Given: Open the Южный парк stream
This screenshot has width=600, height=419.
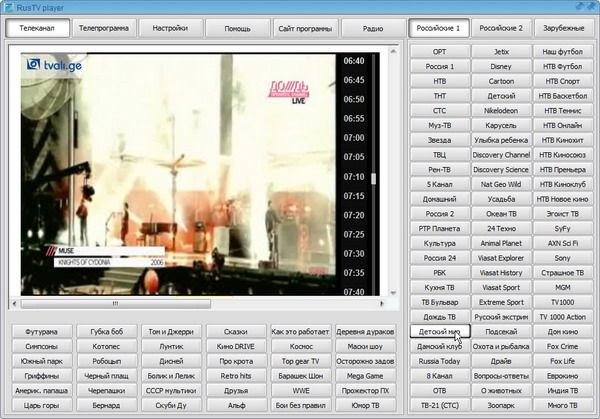Looking at the screenshot, I should 42,361.
